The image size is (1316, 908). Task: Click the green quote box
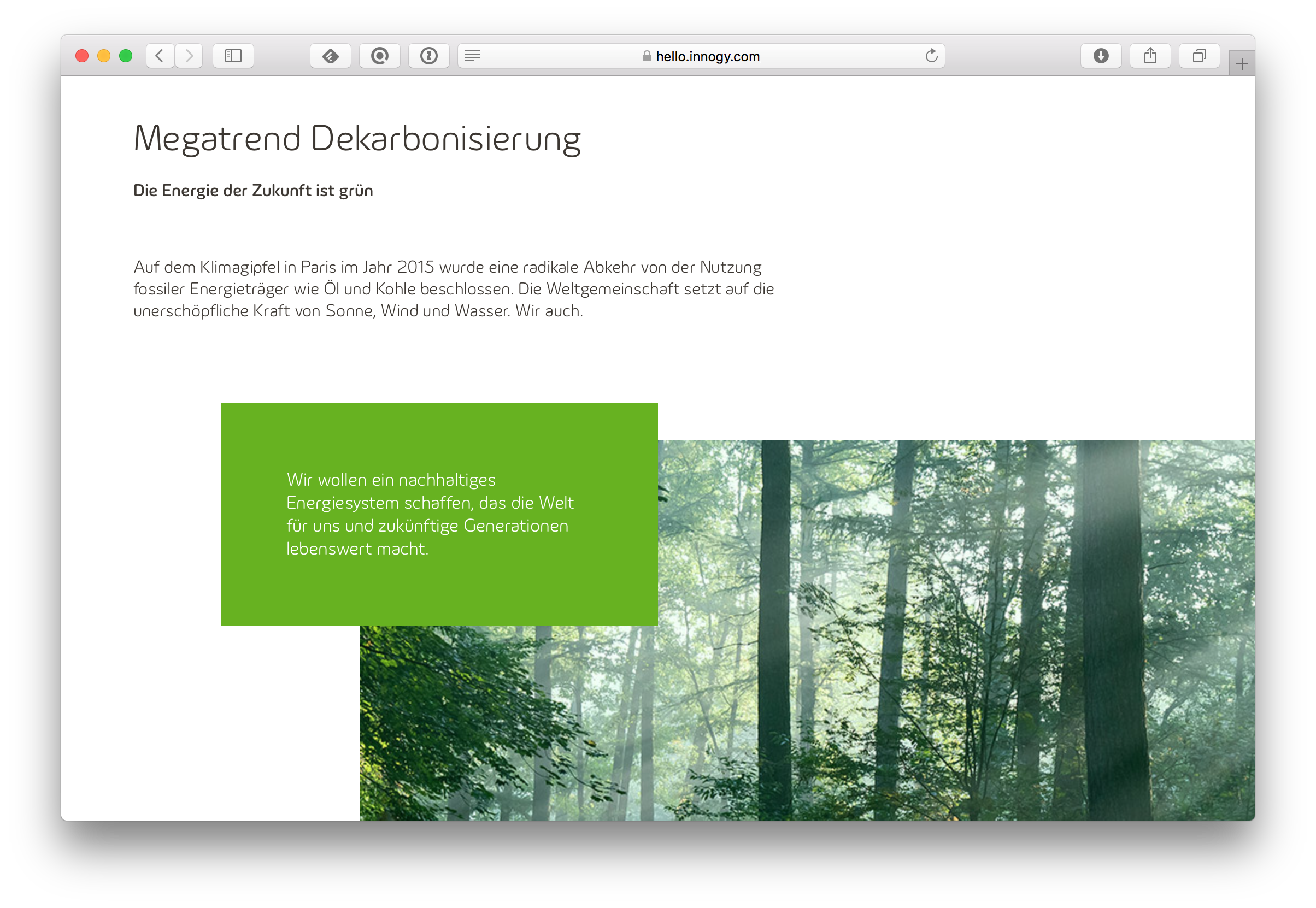point(439,514)
